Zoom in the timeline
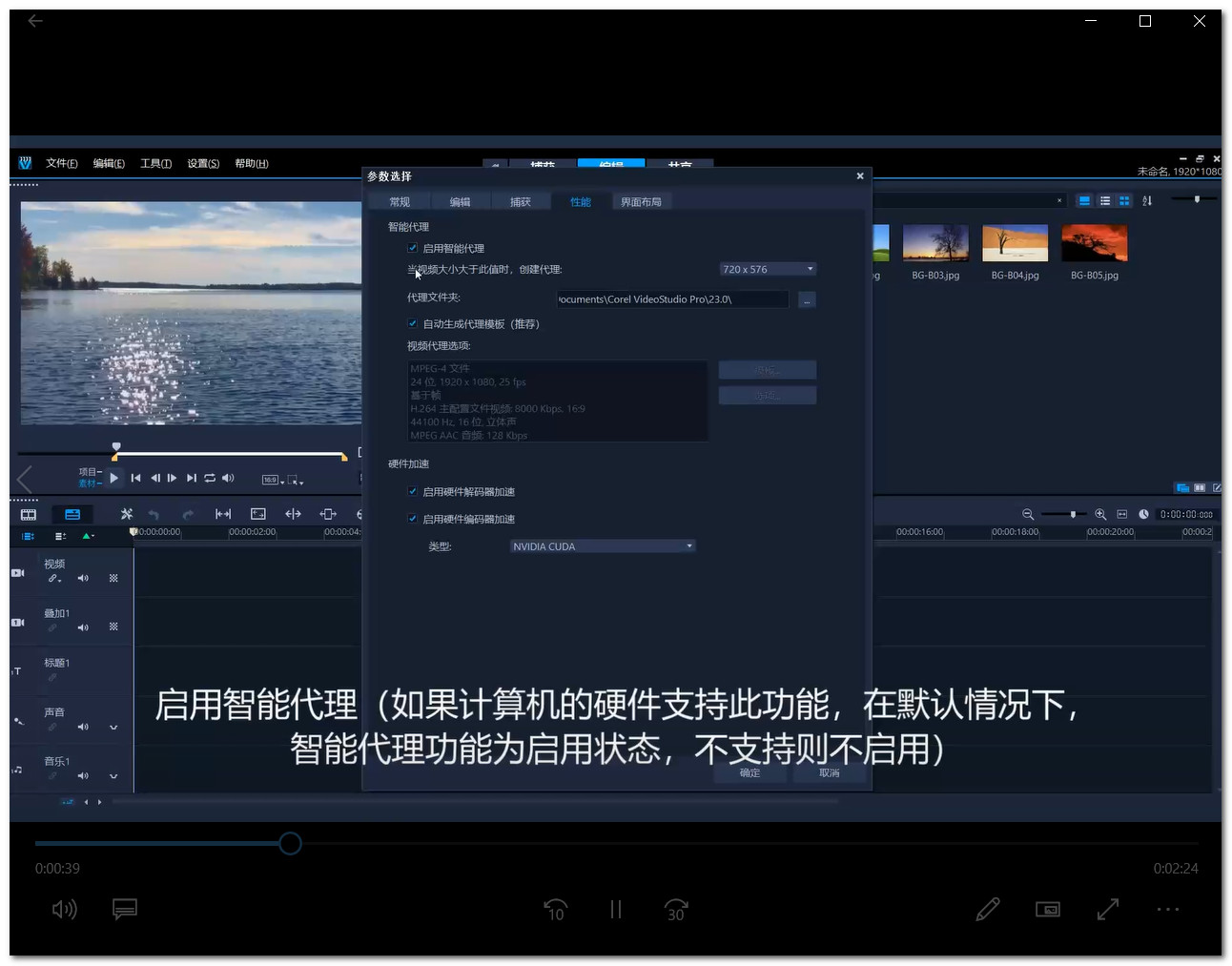This screenshot has height=966, width=1232. coord(1100,514)
